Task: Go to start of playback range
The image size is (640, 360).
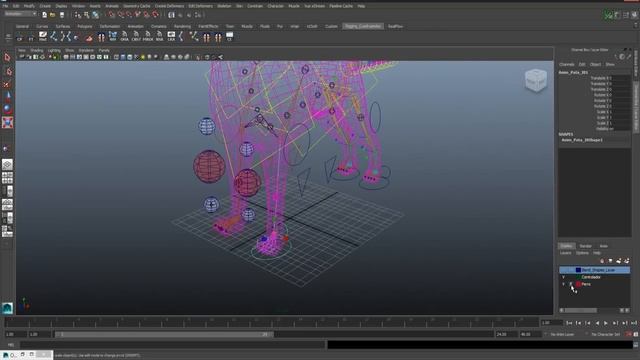Action: [569, 323]
